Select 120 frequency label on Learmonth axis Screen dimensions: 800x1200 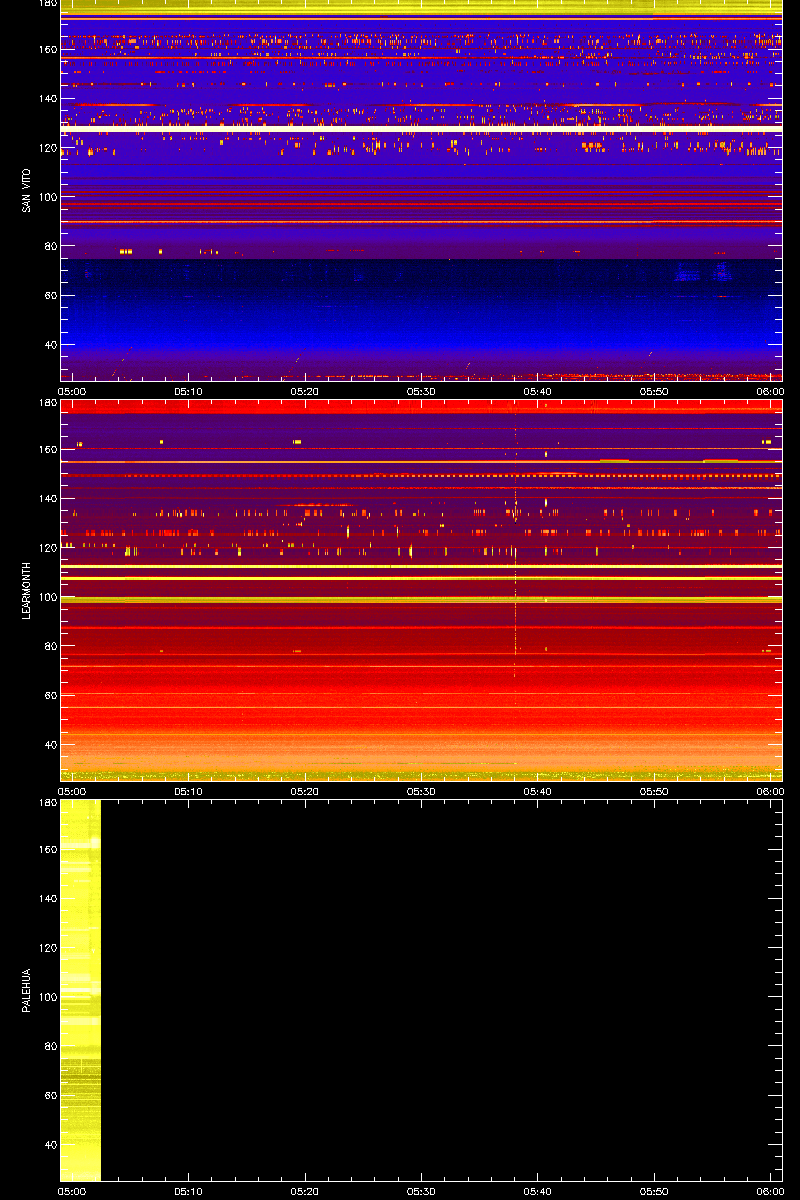pyautogui.click(x=46, y=548)
